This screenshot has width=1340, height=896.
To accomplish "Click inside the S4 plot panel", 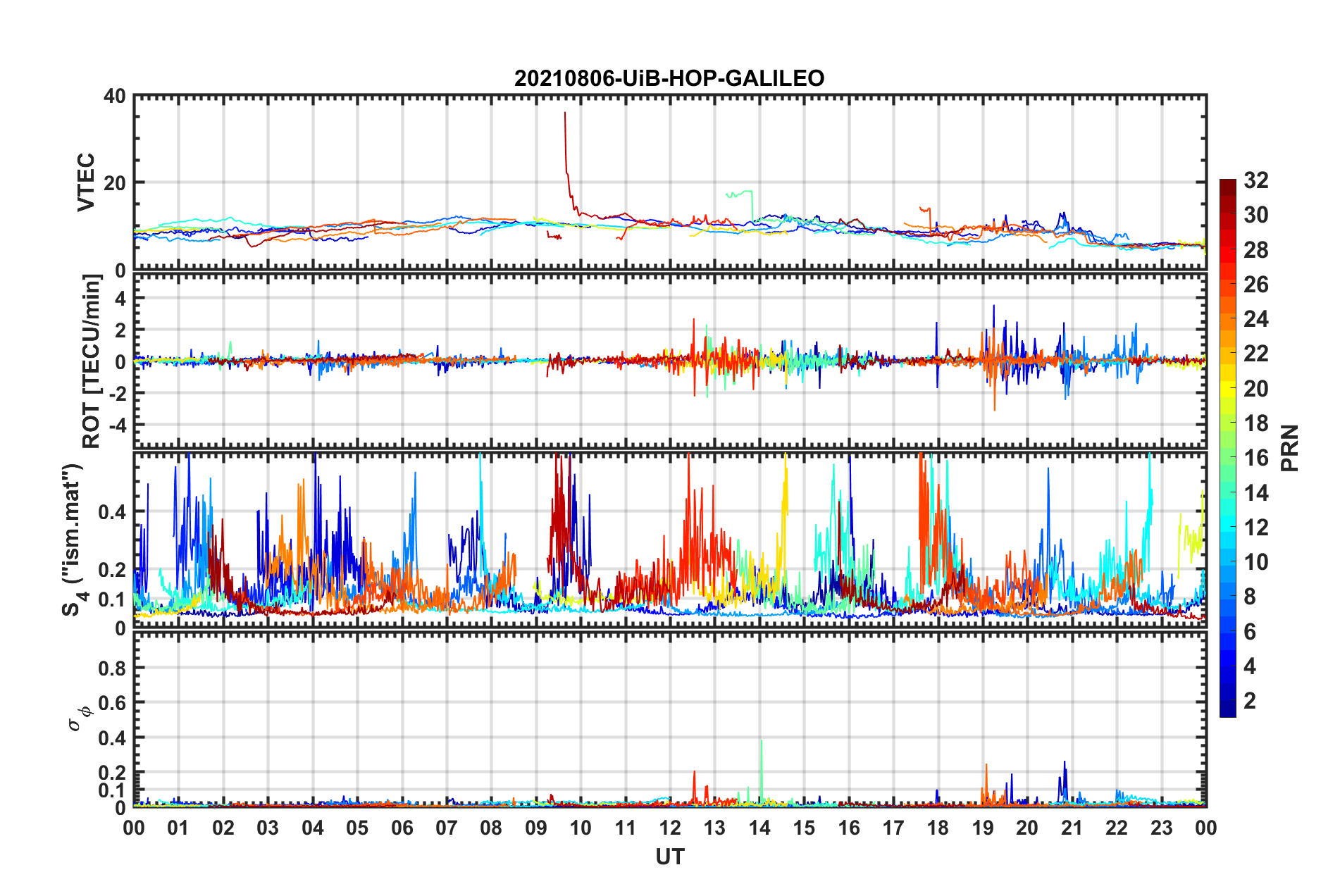I will 670,540.
